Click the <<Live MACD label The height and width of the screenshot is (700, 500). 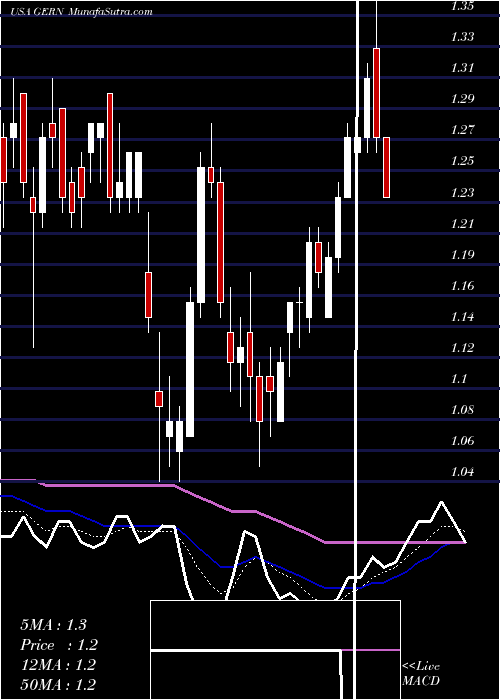[421, 674]
